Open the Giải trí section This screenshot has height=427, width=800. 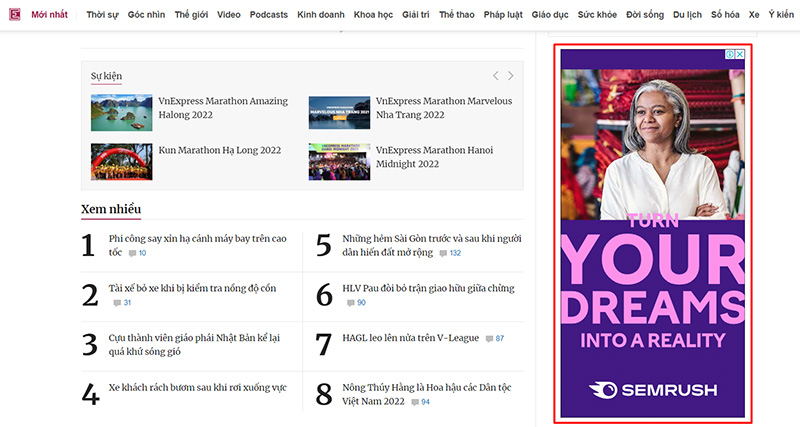(x=416, y=14)
